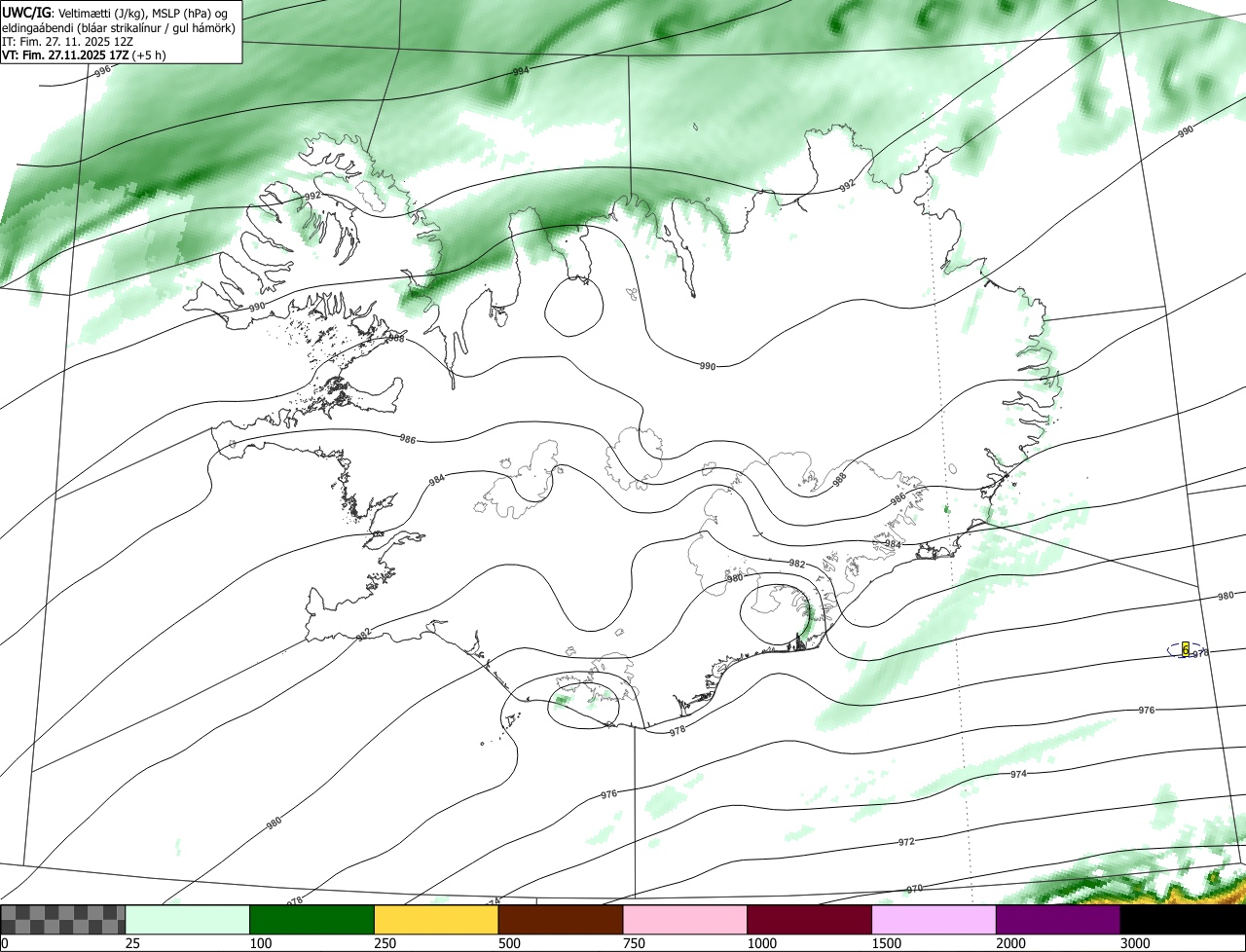This screenshot has width=1246, height=952.
Task: Click the 982 isobar label on Reykjanes peninsula
Action: pos(363,634)
